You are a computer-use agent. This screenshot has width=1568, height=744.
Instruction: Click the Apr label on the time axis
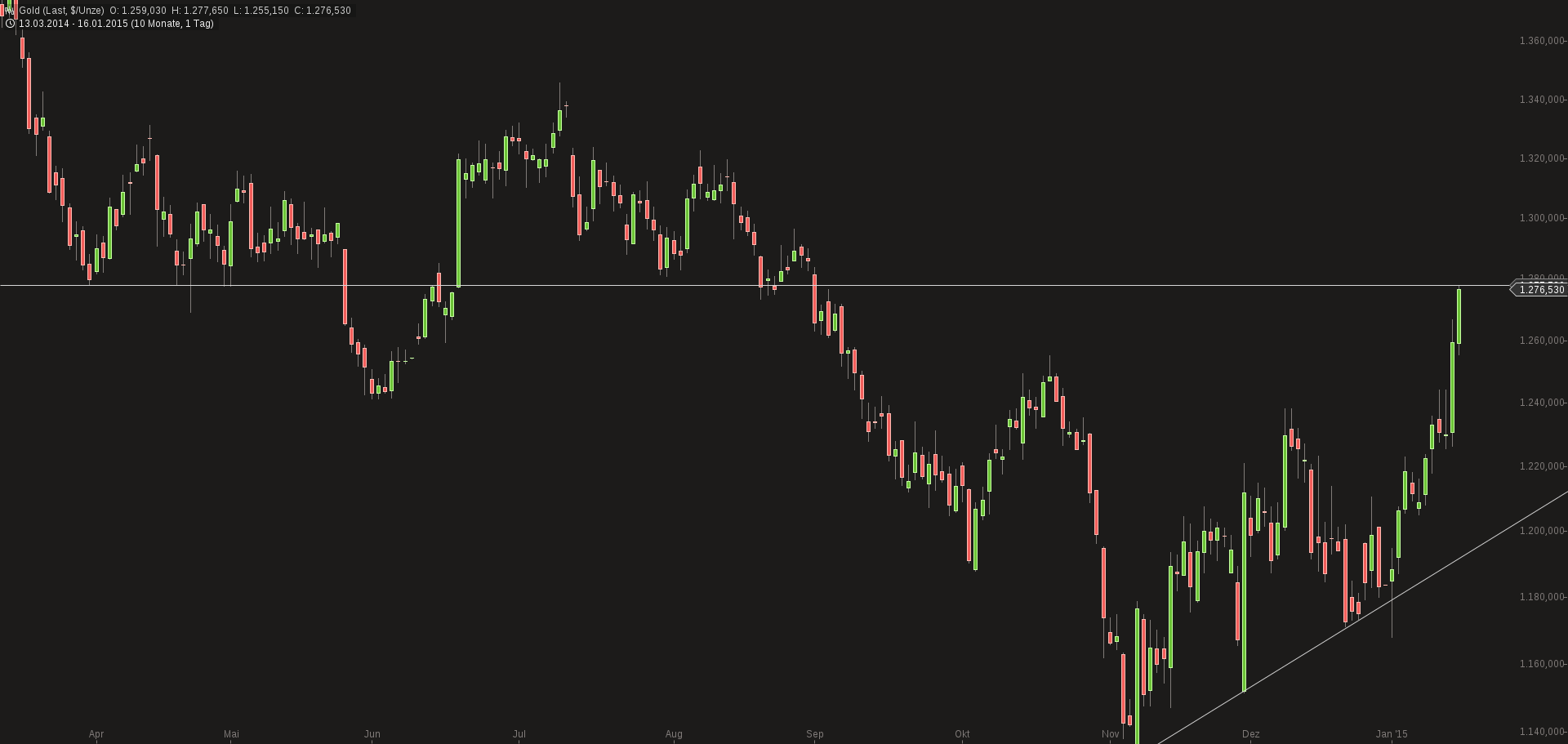[96, 734]
